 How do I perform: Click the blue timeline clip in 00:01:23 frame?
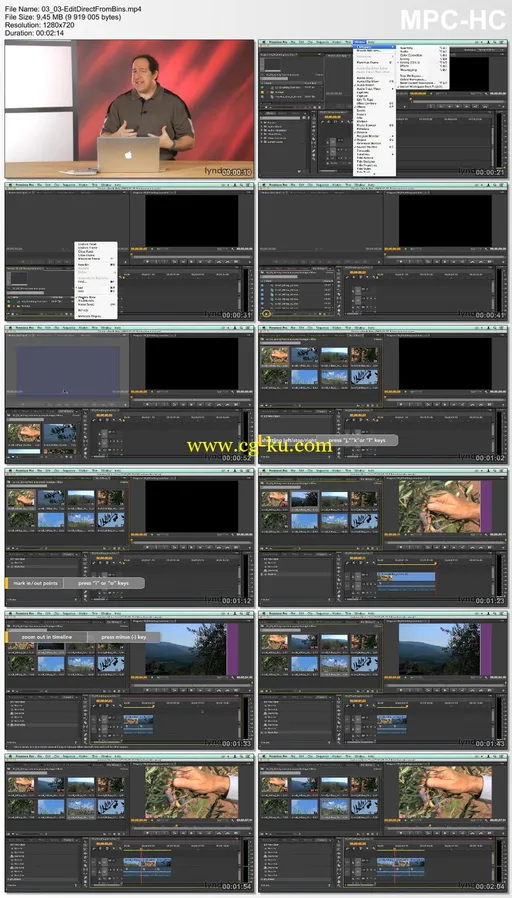point(406,576)
